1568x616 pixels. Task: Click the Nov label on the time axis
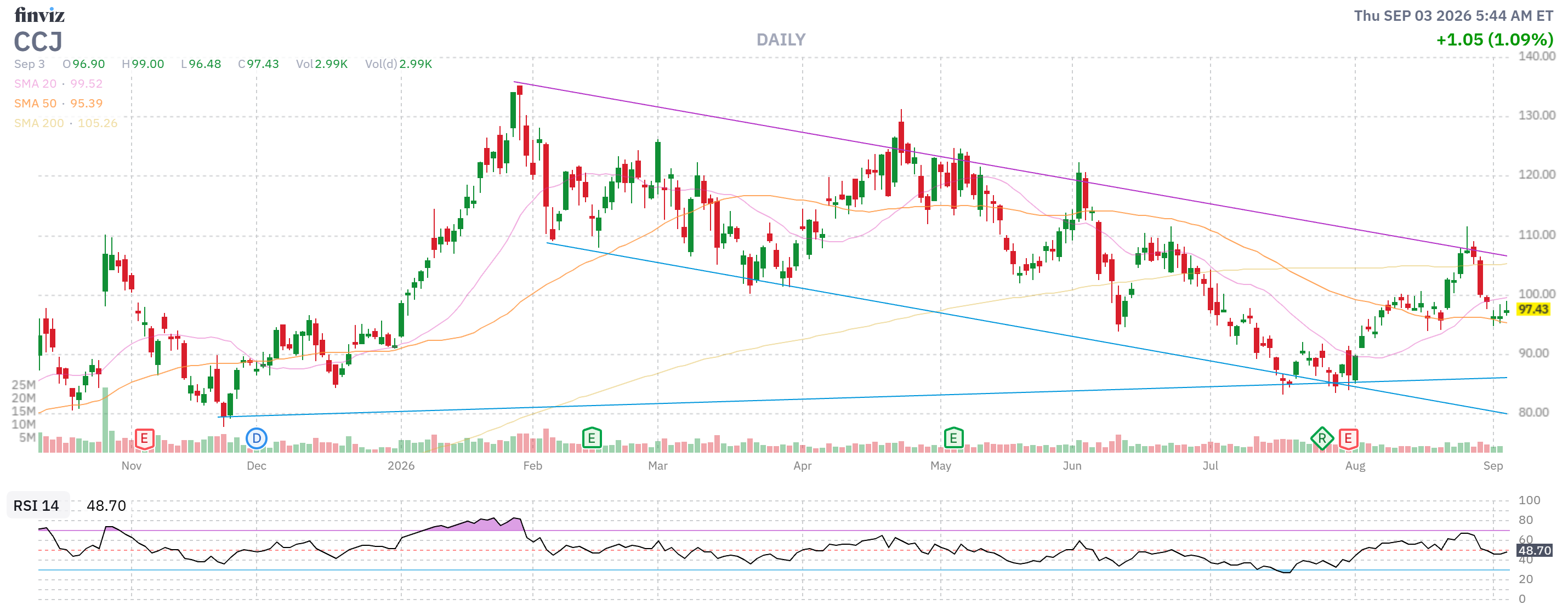pos(132,466)
